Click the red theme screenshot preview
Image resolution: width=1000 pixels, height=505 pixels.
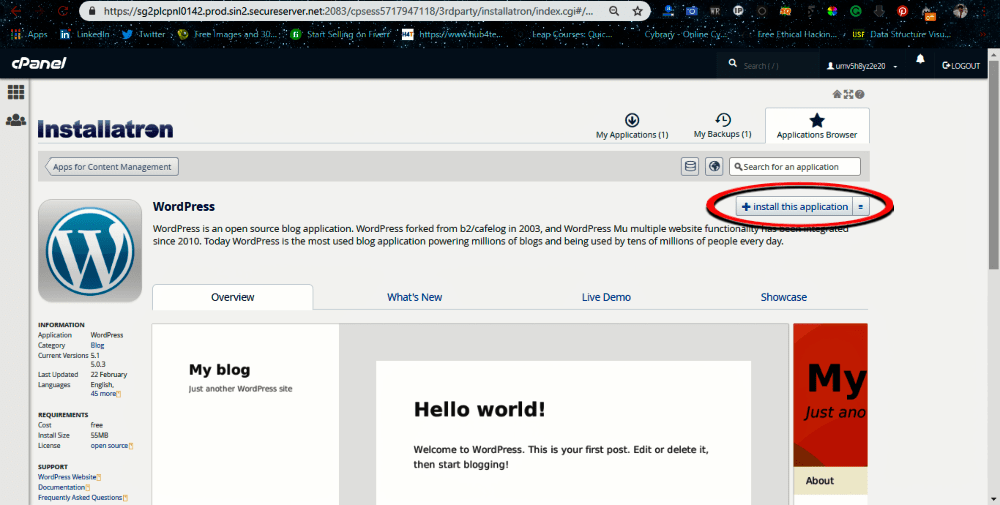point(830,414)
